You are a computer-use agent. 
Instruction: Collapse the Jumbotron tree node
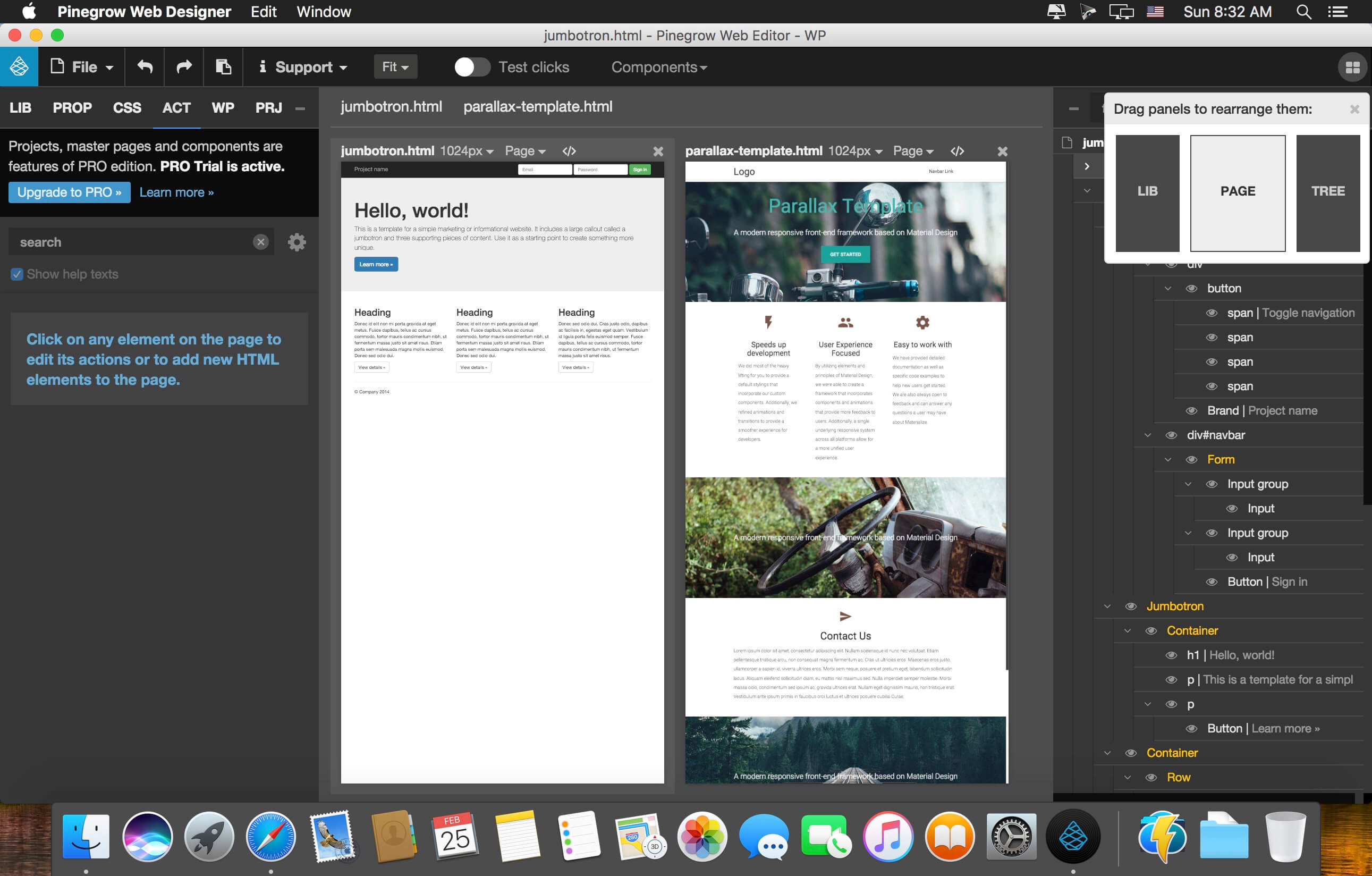(x=1107, y=607)
